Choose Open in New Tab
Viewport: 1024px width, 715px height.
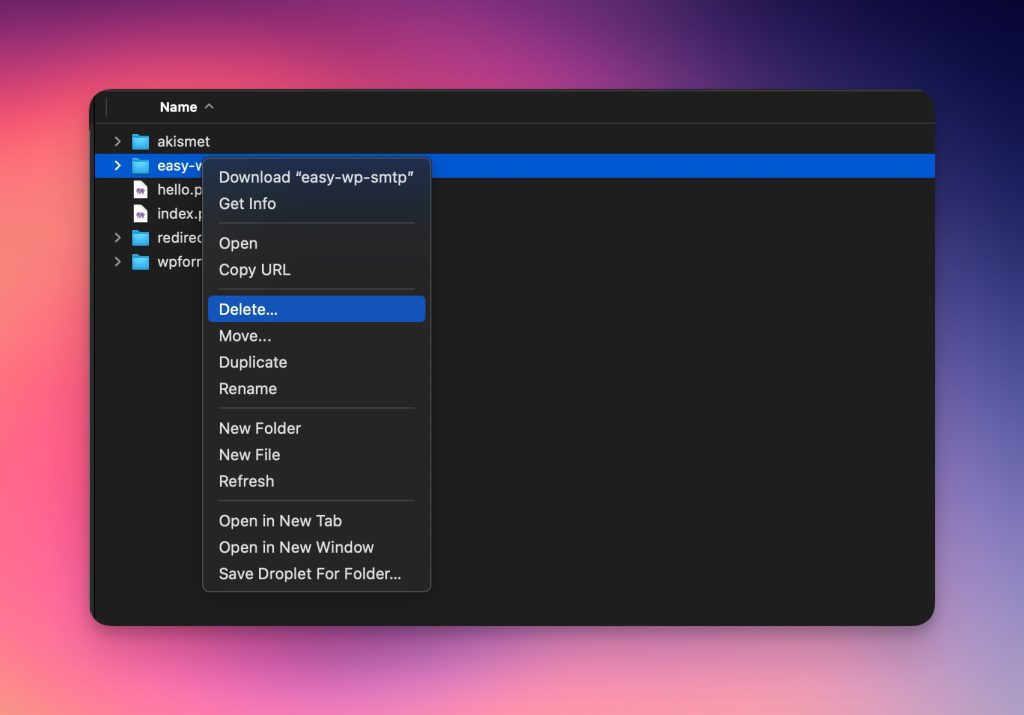(280, 521)
